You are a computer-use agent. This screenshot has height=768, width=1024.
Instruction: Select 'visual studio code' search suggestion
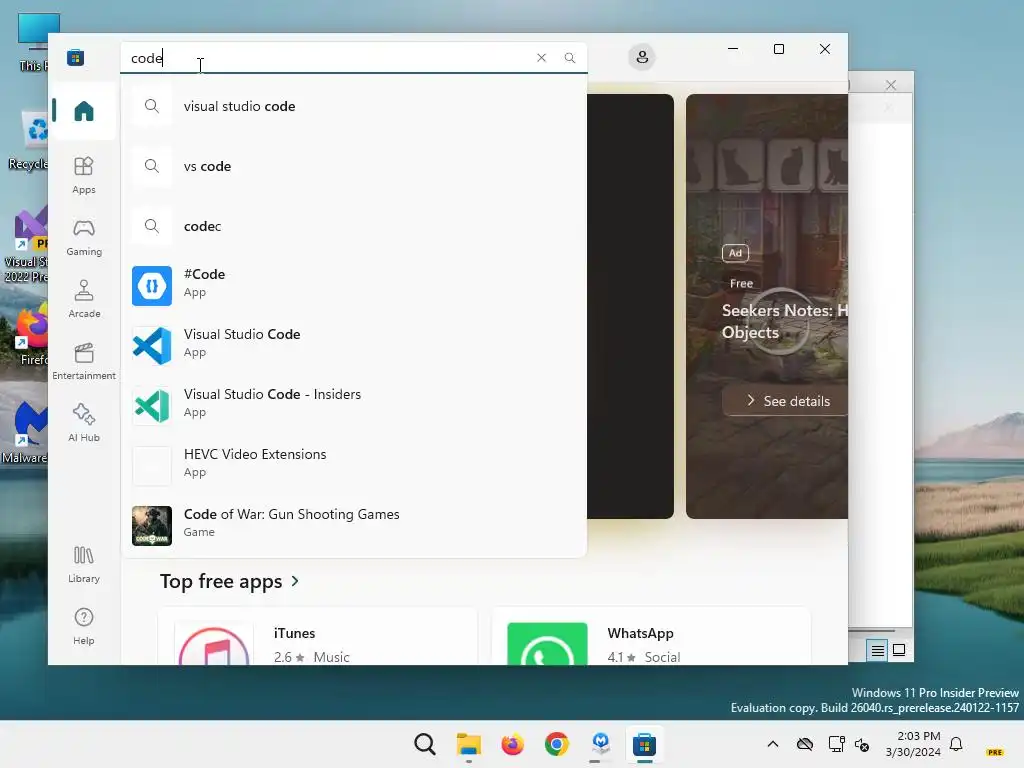pyautogui.click(x=354, y=106)
